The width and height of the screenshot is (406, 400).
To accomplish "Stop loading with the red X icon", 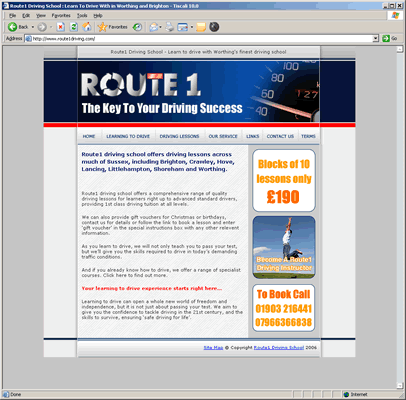I will [61, 27].
